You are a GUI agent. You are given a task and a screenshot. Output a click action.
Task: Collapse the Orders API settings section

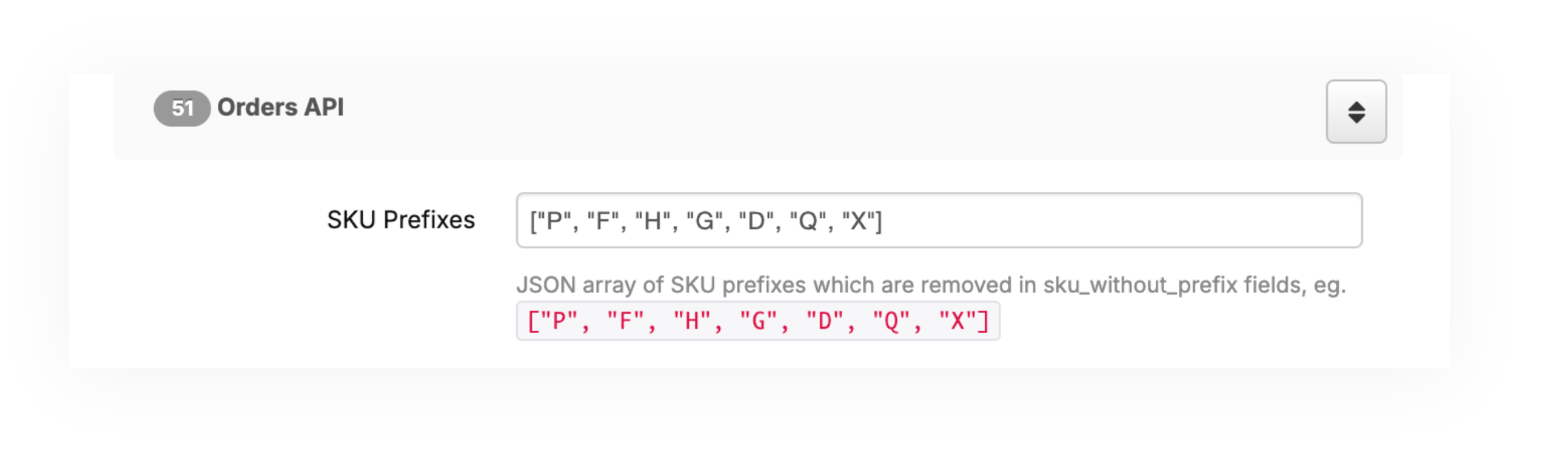pyautogui.click(x=1355, y=112)
